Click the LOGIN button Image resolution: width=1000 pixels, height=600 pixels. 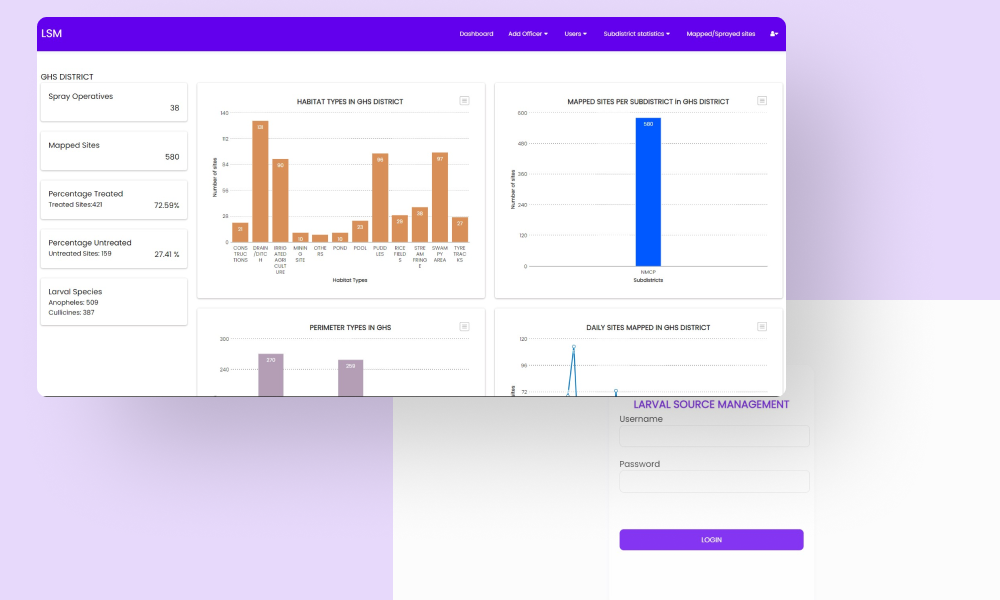point(711,539)
